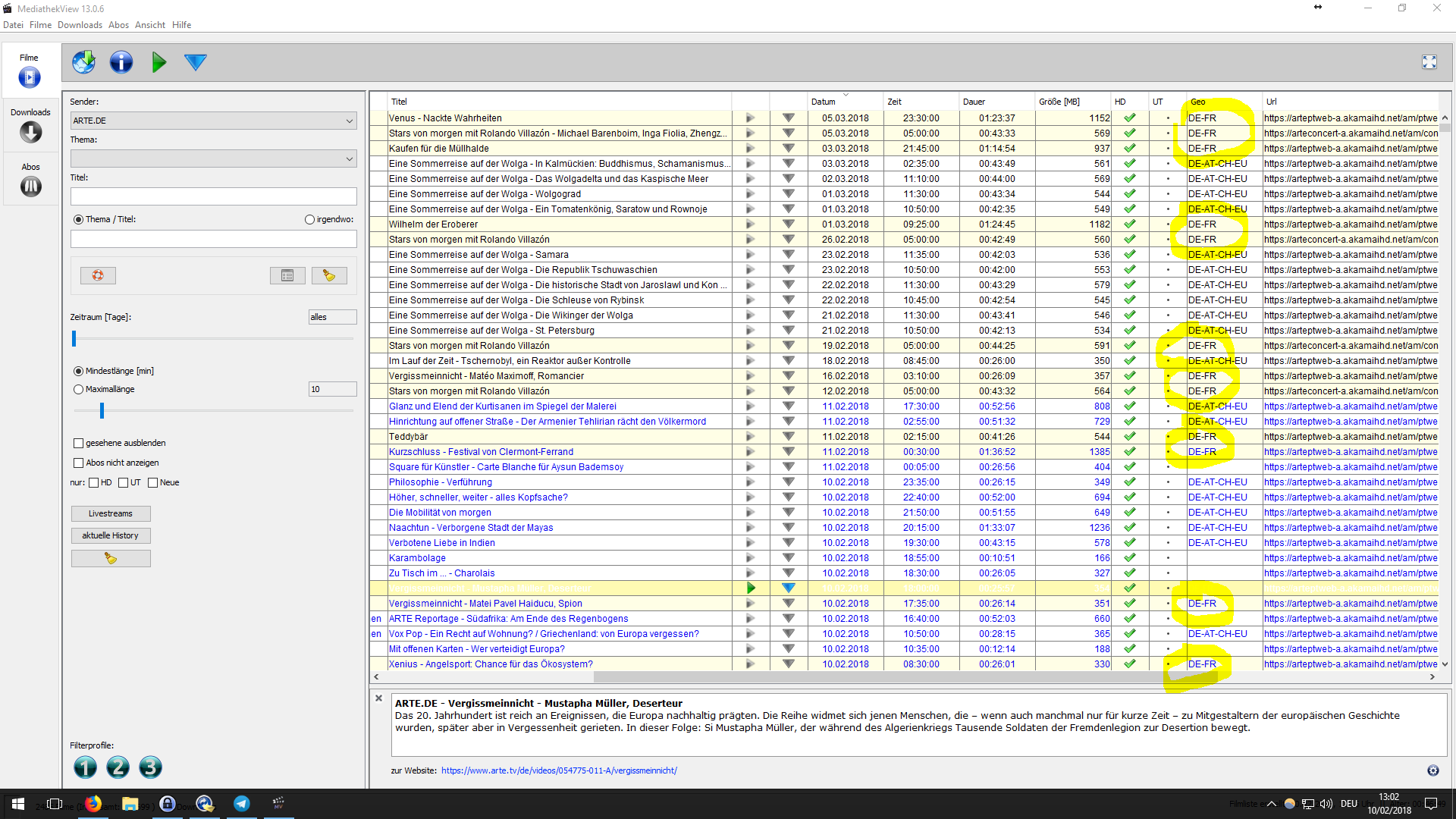The height and width of the screenshot is (819, 1456).
Task: Open the Sender dropdown showing ARTE.DE
Action: coord(213,121)
